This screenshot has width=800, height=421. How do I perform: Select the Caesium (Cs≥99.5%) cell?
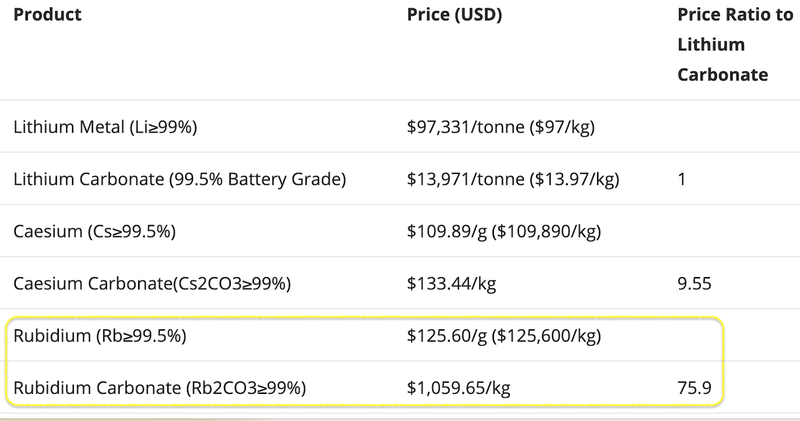(x=94, y=231)
